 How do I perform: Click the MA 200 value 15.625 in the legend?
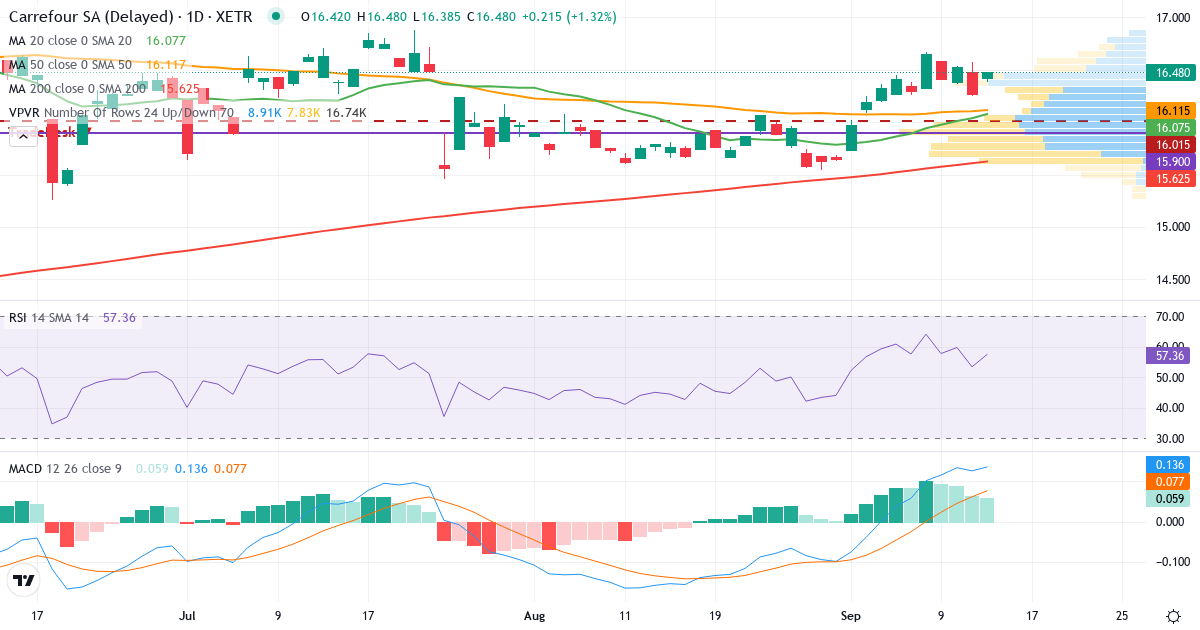click(180, 89)
